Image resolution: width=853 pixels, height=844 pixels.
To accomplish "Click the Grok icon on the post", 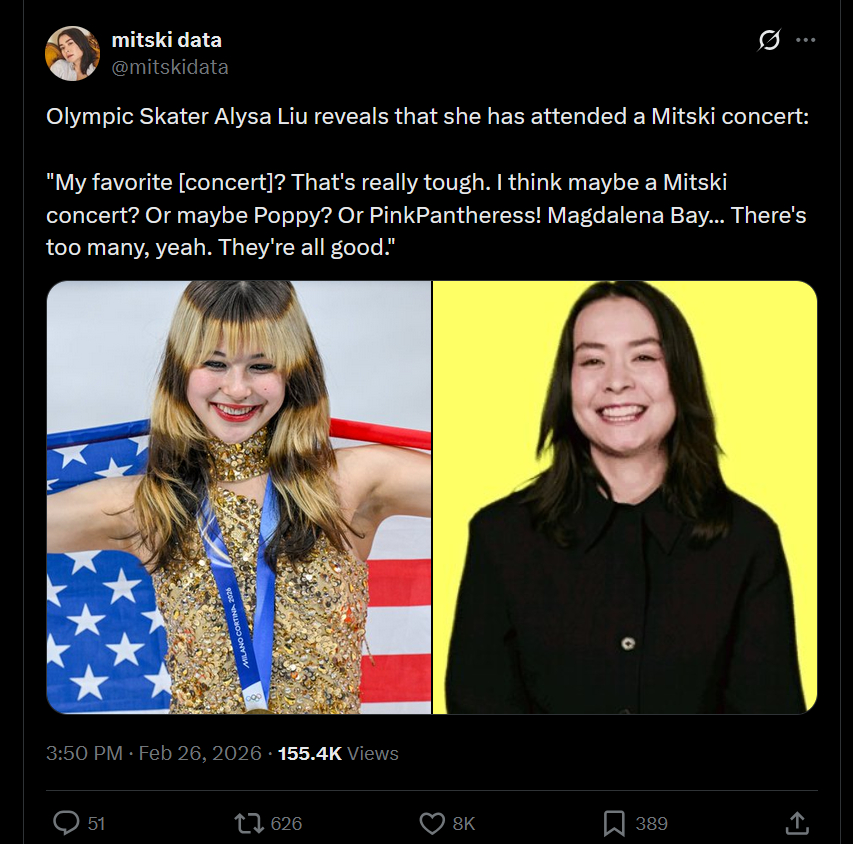I will click(x=768, y=40).
